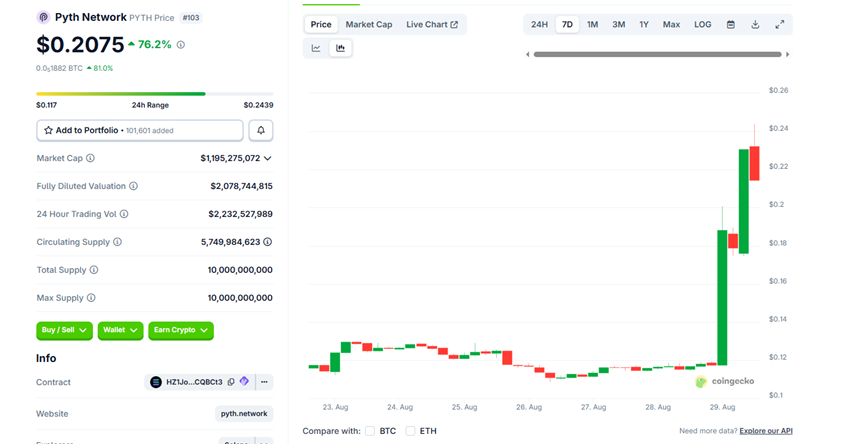The image size is (865, 444).
Task: Open the calendar date range picker
Action: (731, 24)
